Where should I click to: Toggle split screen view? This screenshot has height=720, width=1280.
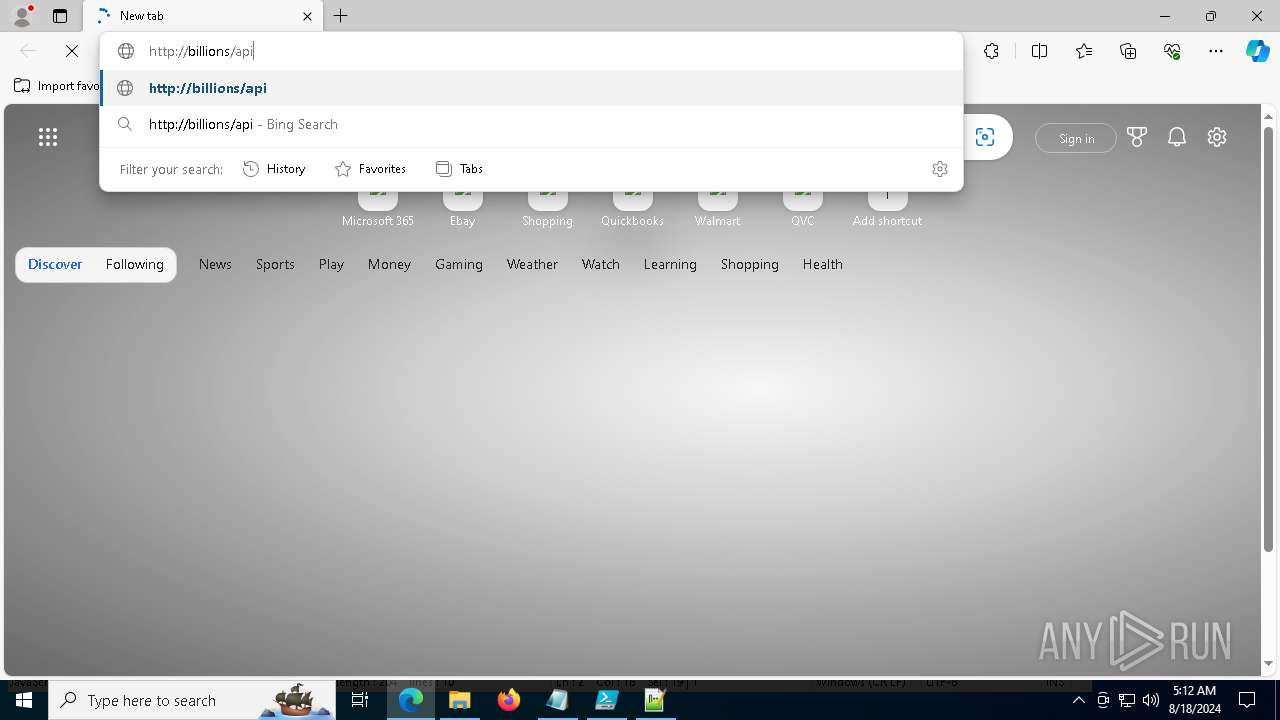1039,51
